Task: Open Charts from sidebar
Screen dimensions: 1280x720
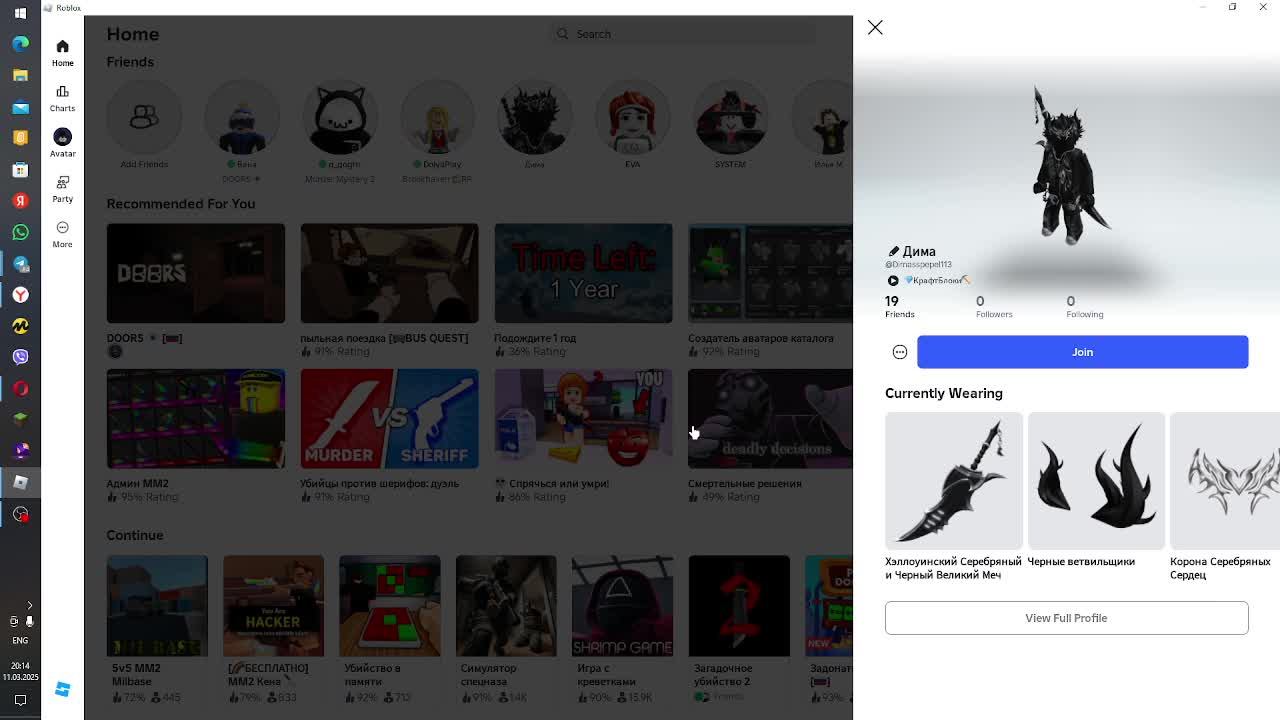Action: click(62, 98)
